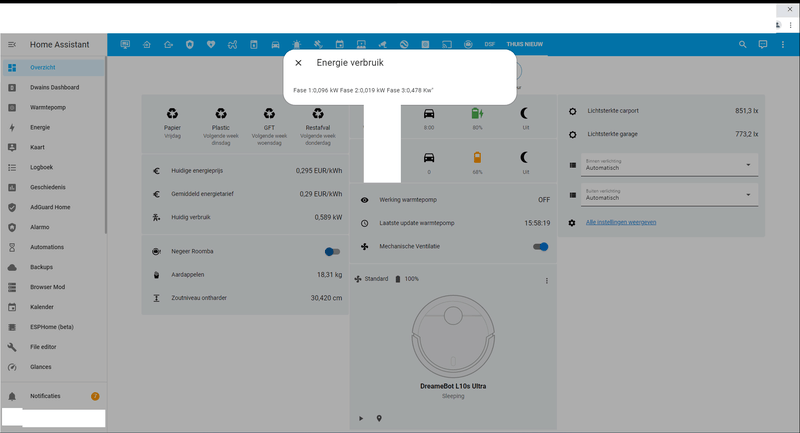Screen dimensions: 800x433
Task: Open Dwains Dashboard from sidebar
Action: point(54,87)
